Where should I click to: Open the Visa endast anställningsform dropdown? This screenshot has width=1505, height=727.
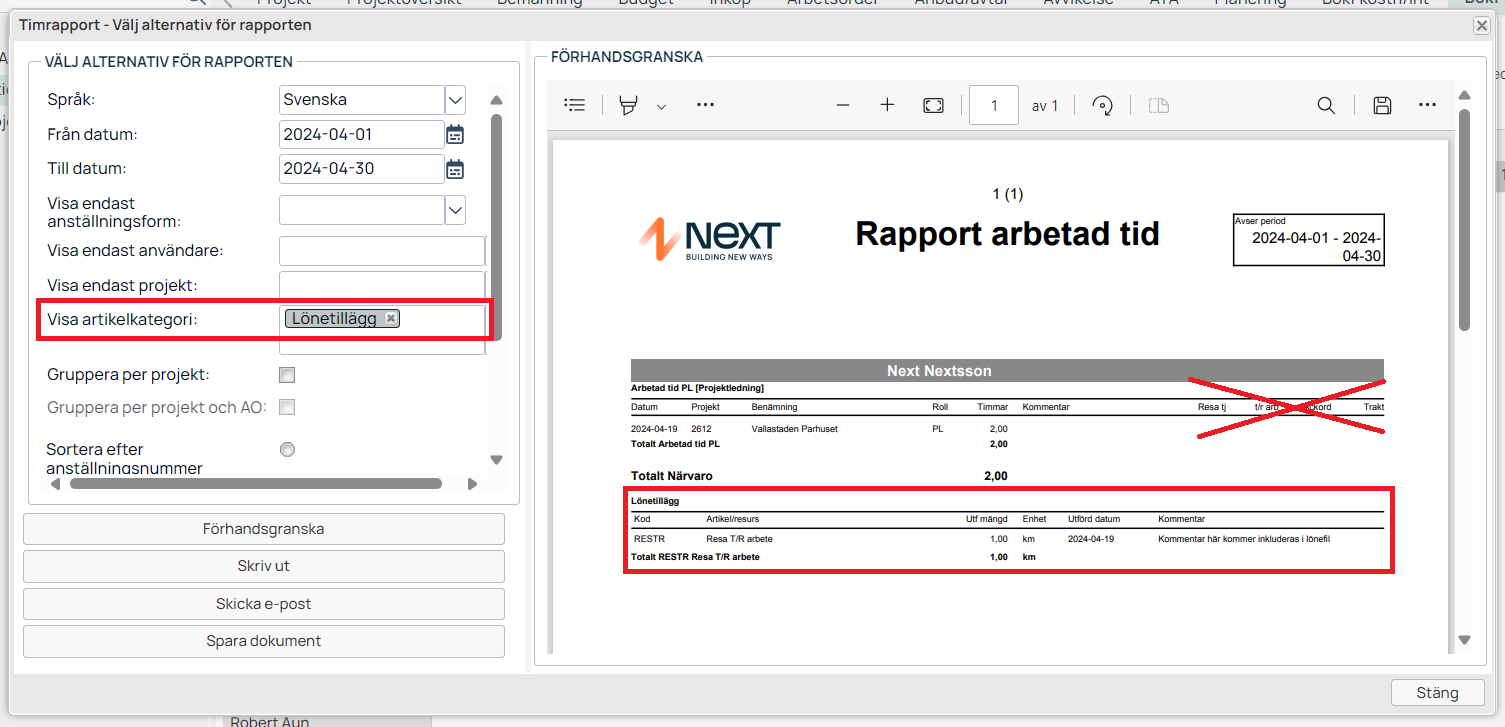click(455, 210)
